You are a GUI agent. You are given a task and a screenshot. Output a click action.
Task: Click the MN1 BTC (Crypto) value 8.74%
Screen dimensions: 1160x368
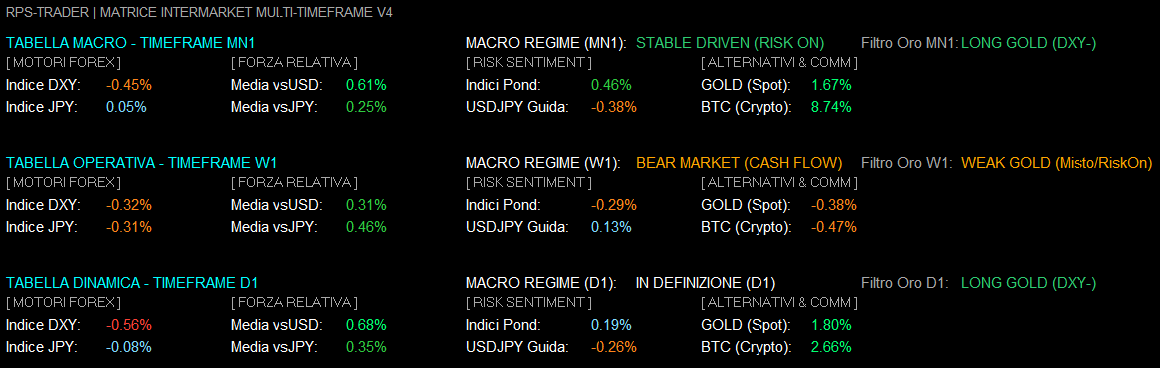click(831, 107)
